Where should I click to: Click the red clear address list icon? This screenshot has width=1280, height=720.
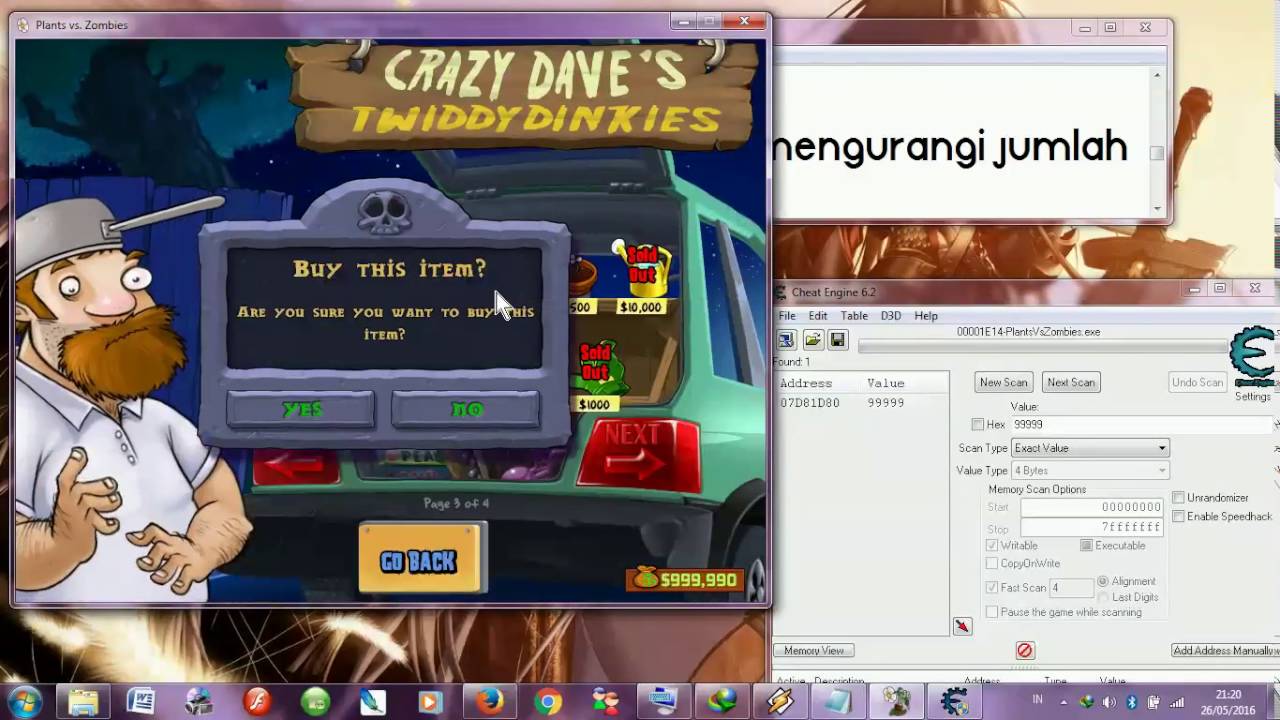point(1024,650)
